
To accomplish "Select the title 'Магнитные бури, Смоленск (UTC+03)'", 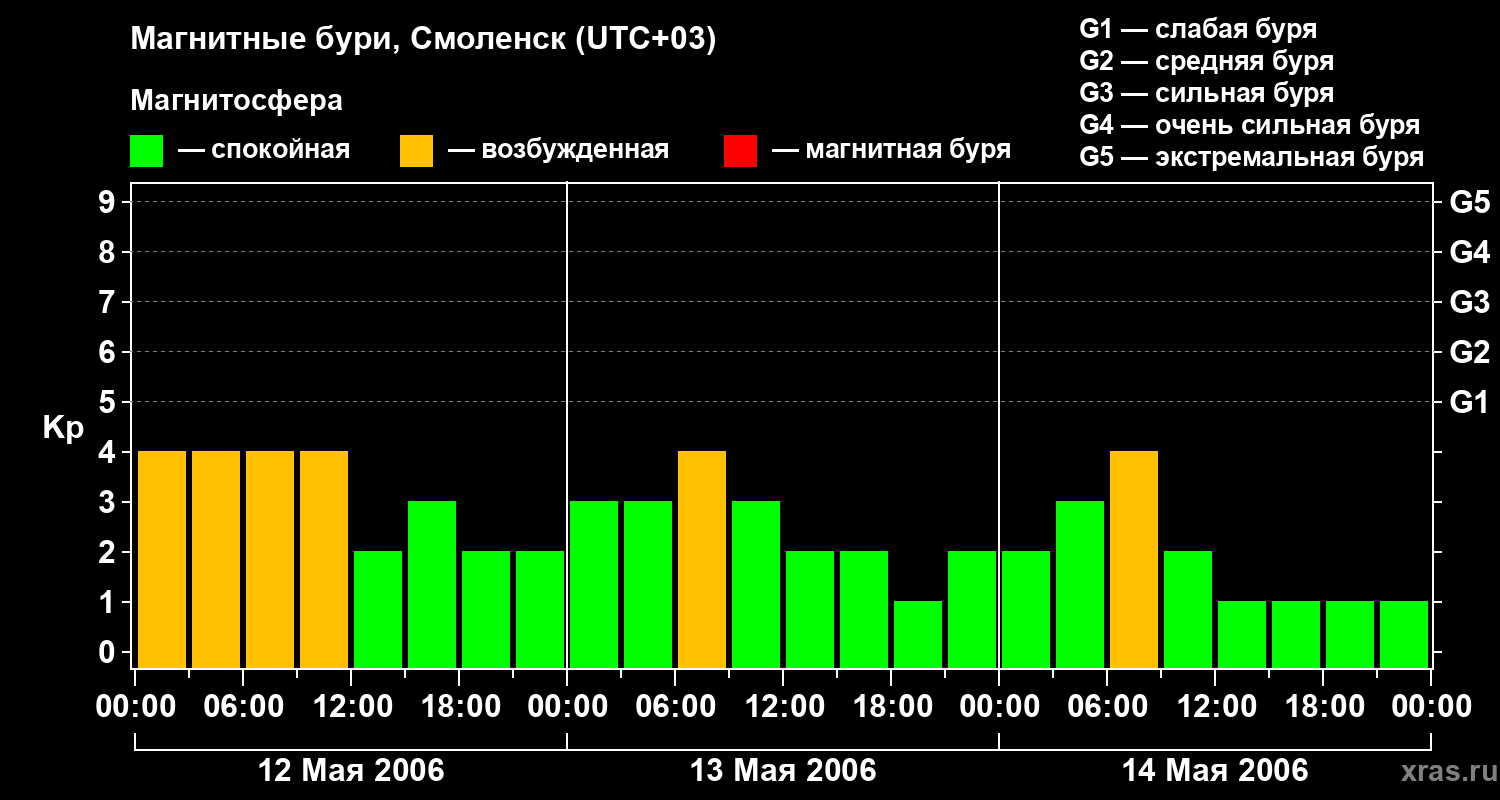I will (x=423, y=40).
